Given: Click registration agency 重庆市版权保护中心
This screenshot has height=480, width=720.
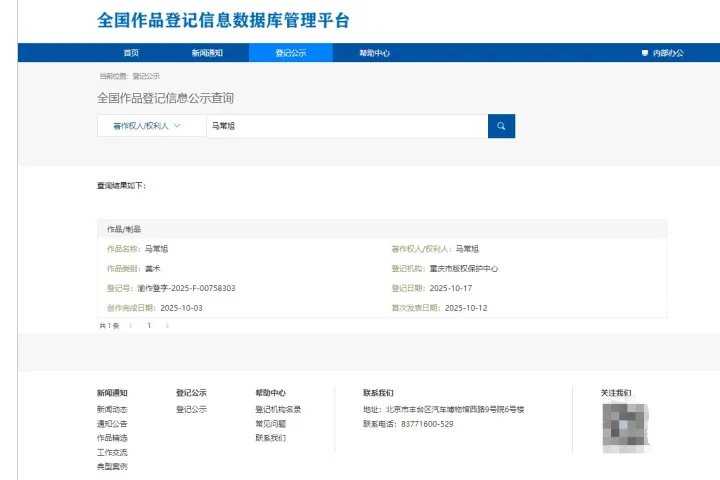Looking at the screenshot, I should (x=464, y=269).
